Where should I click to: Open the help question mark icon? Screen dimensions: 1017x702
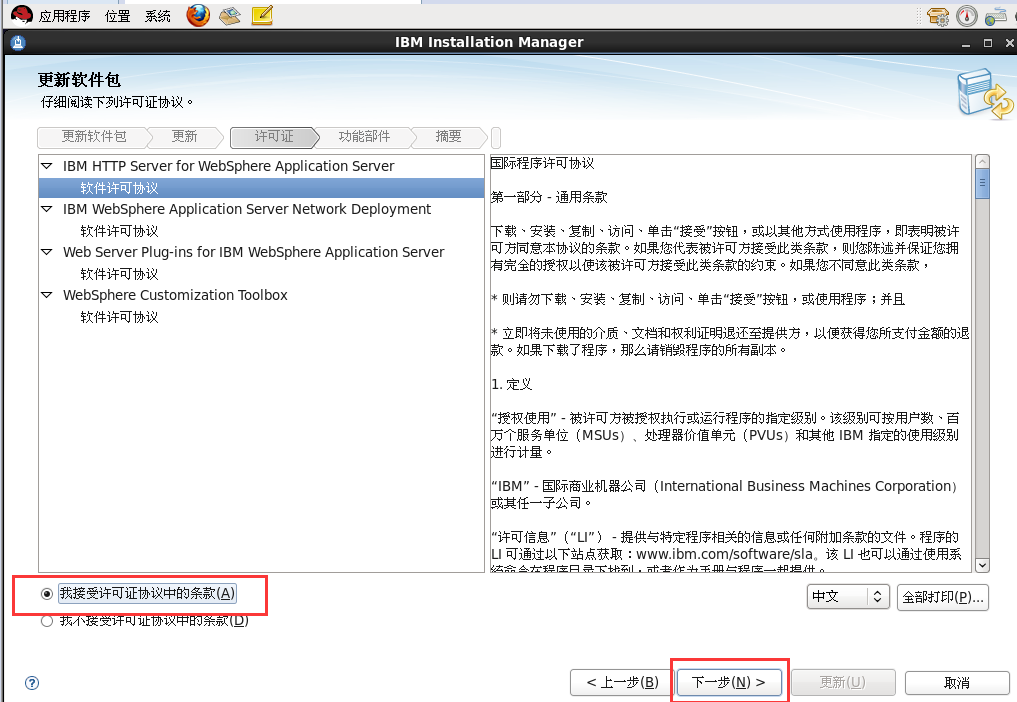click(x=32, y=683)
